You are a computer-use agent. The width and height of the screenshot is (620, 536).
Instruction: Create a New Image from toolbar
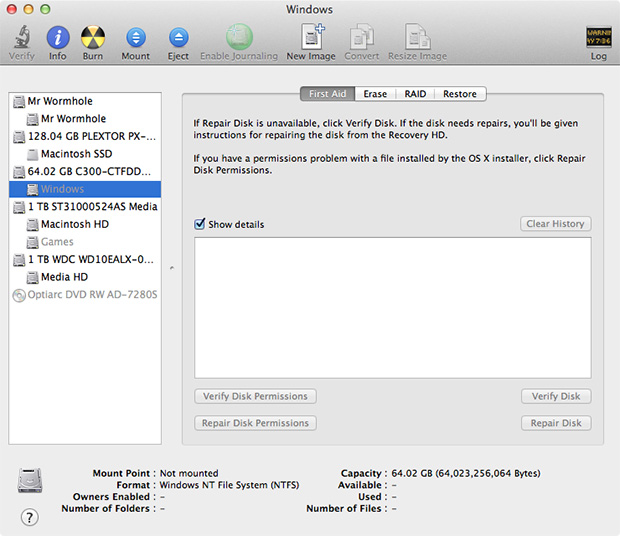pyautogui.click(x=311, y=36)
